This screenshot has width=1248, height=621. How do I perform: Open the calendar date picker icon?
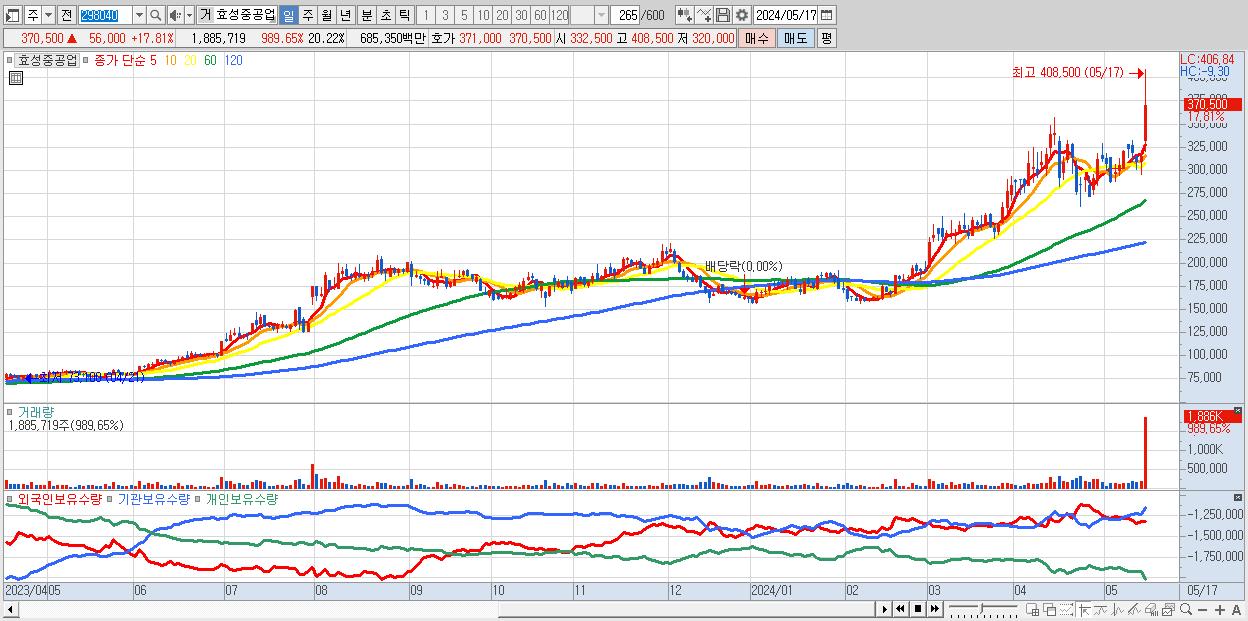tap(827, 15)
